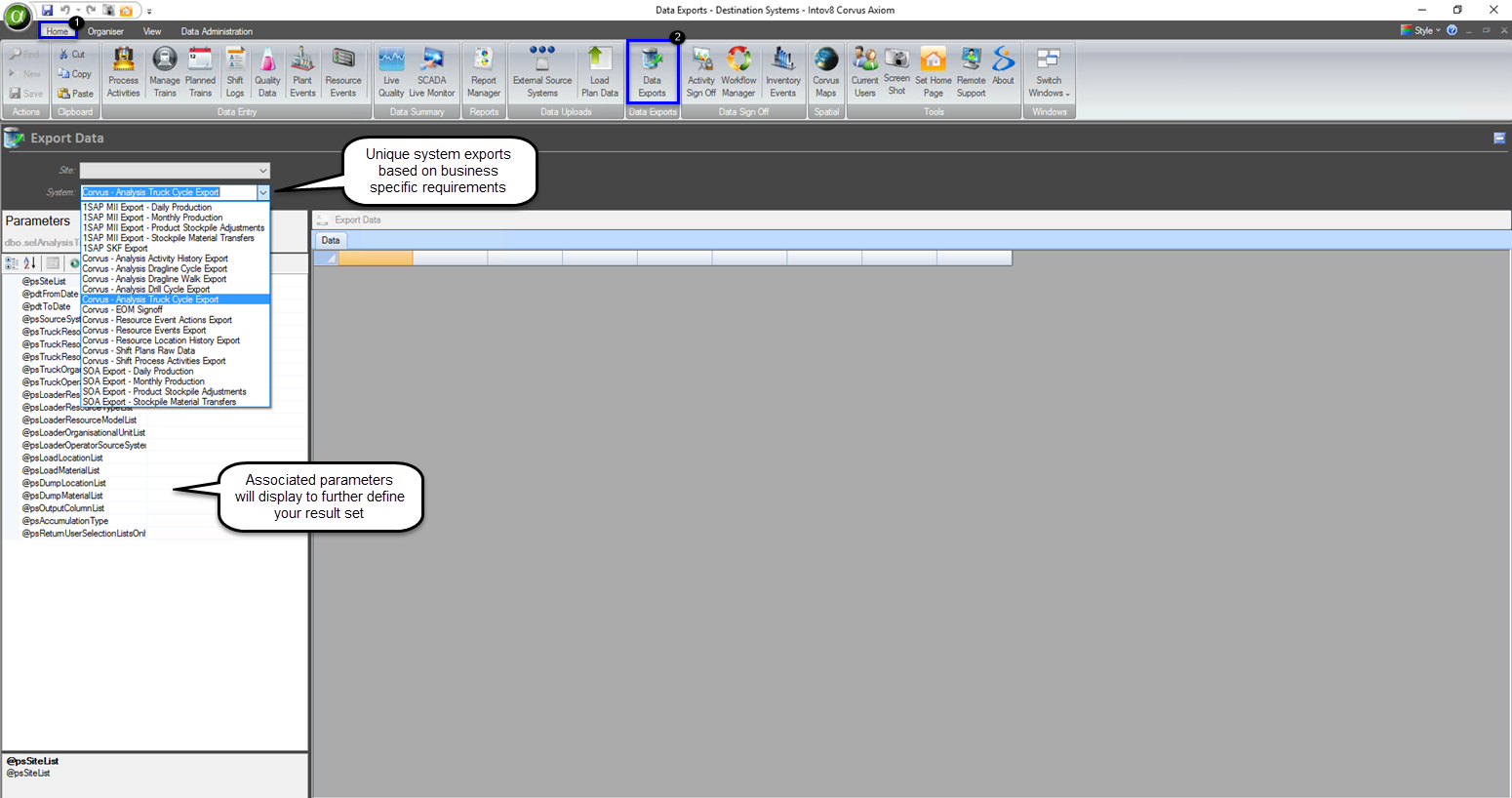1512x798 pixels.
Task: Click the Cut button in Clipboard
Action: (72, 55)
